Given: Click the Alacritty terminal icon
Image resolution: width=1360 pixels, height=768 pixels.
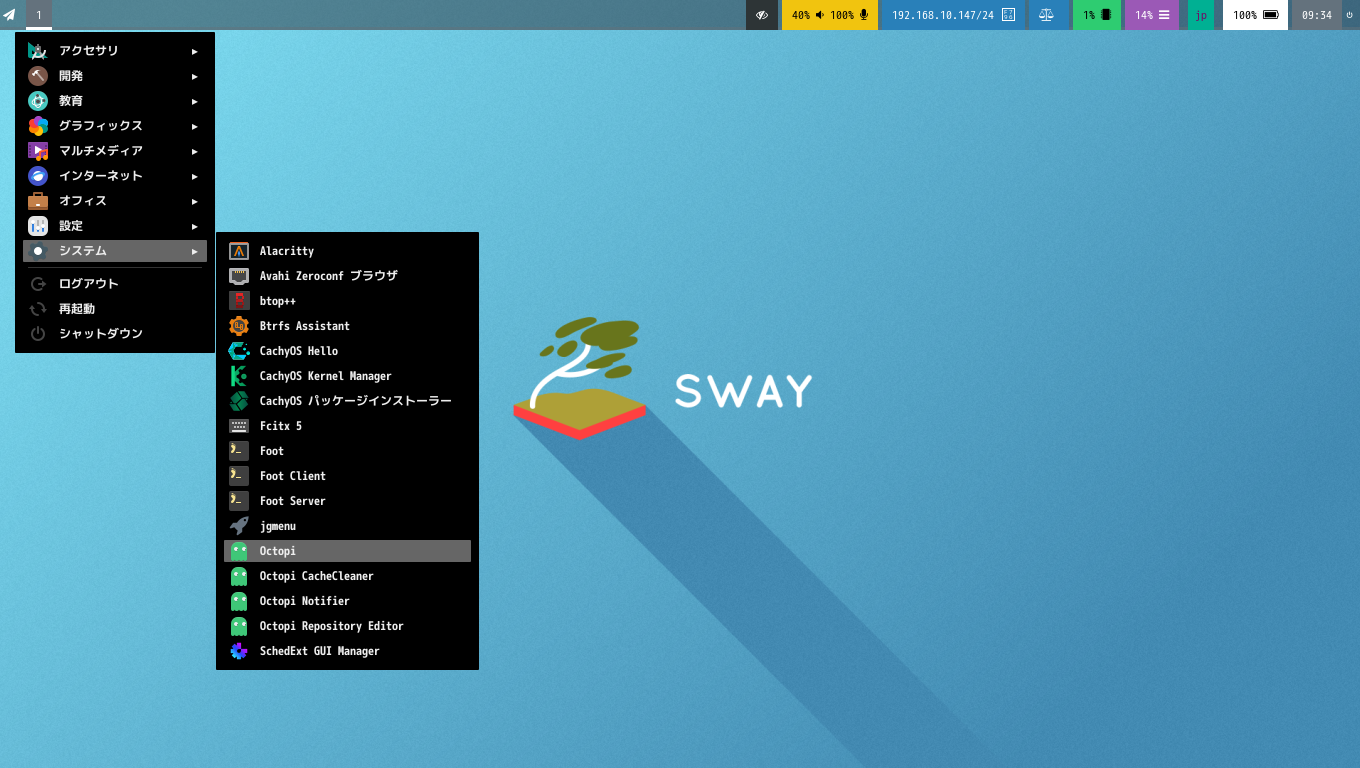Looking at the screenshot, I should (x=239, y=251).
